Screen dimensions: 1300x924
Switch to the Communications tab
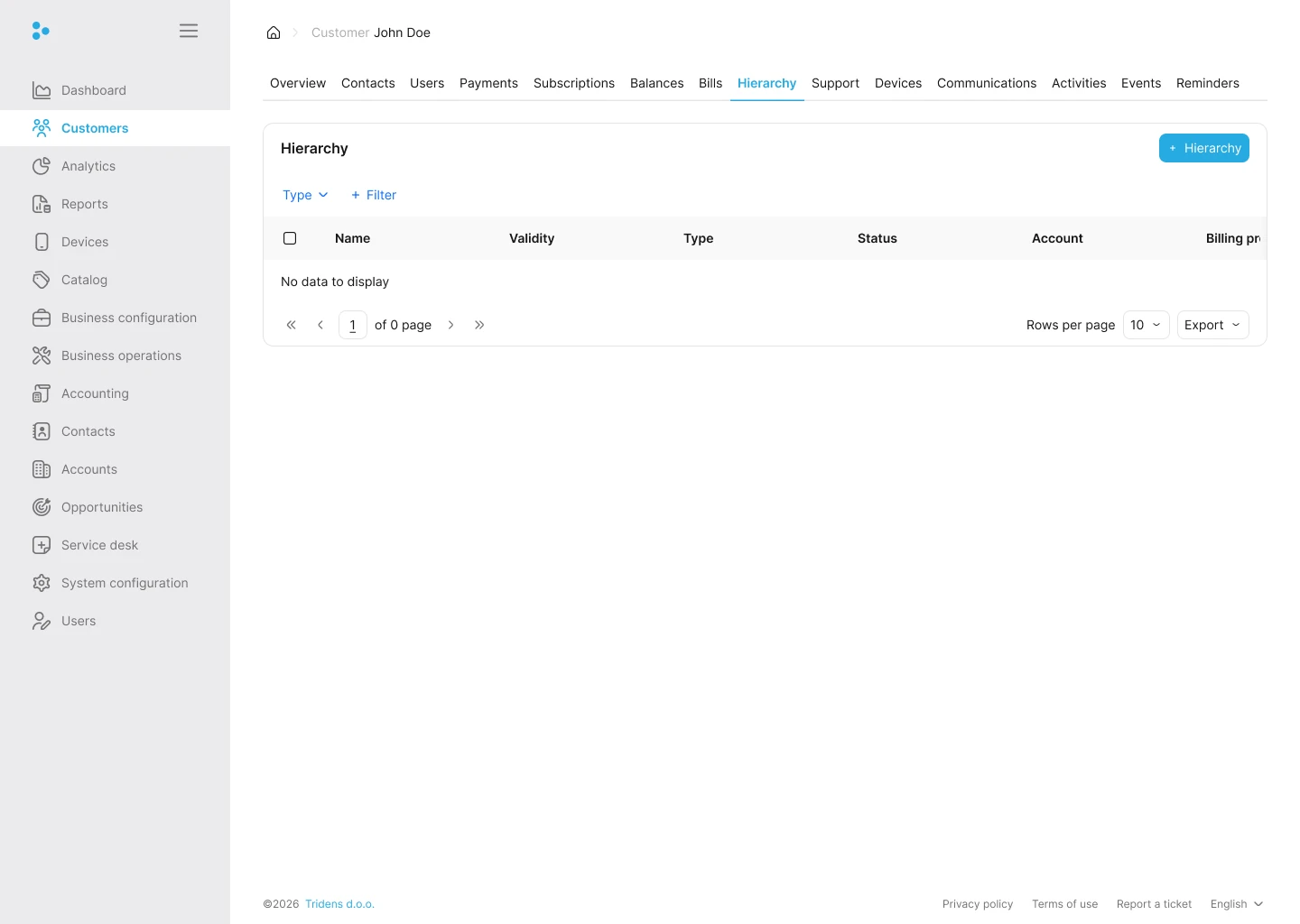987,83
